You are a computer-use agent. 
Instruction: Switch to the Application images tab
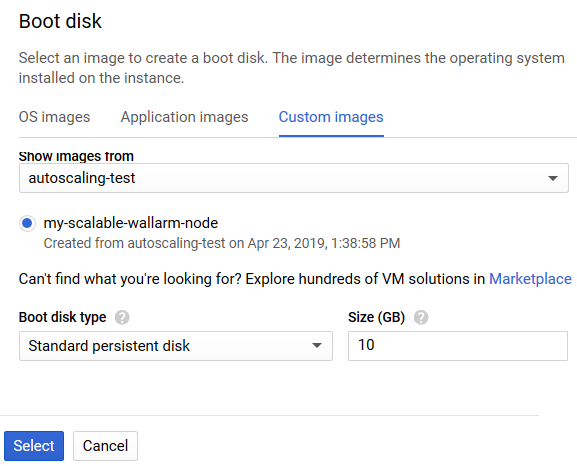click(184, 117)
